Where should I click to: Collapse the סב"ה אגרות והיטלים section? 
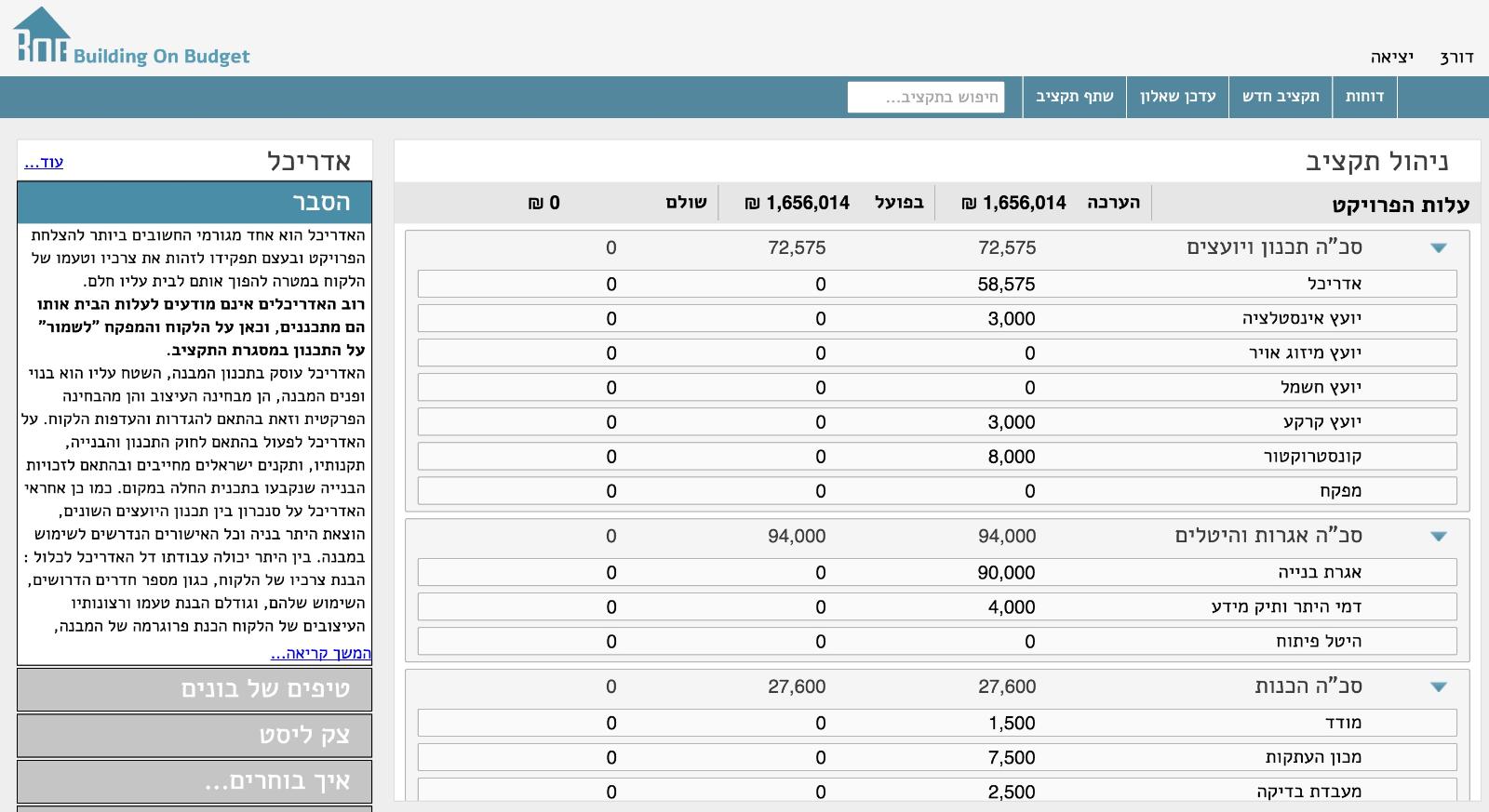click(x=1439, y=537)
